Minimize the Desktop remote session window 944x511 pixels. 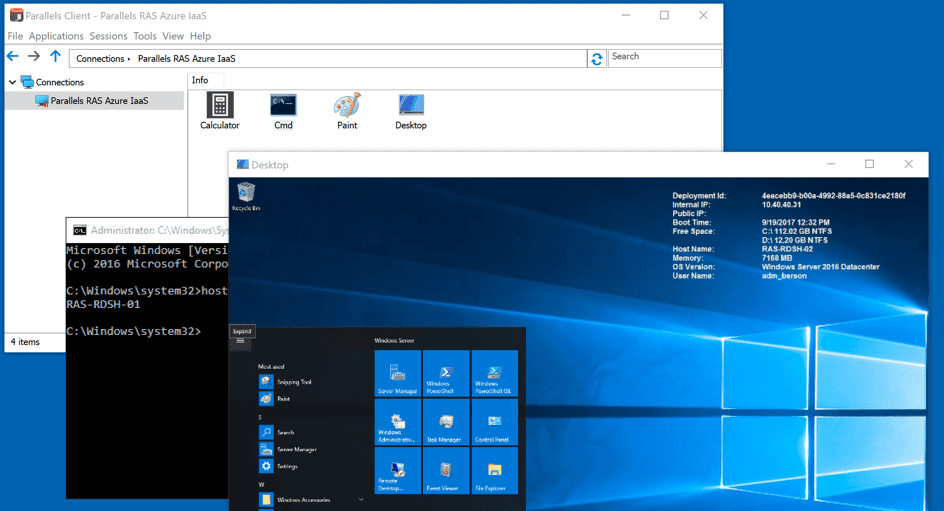(x=831, y=164)
